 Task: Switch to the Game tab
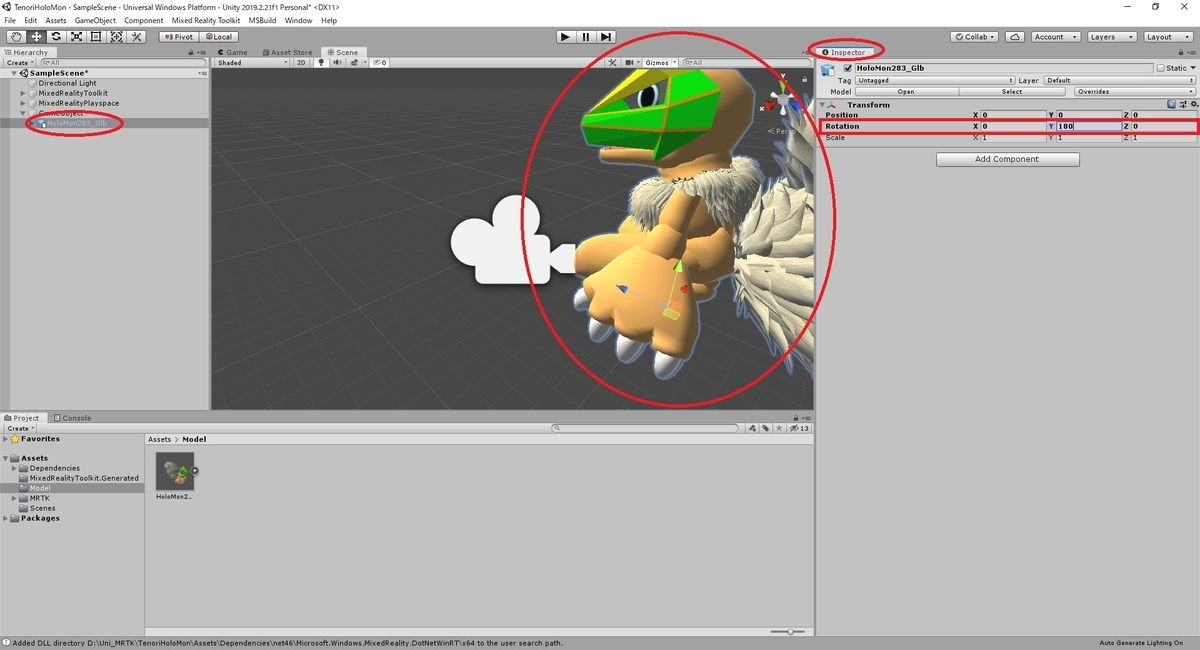point(233,52)
